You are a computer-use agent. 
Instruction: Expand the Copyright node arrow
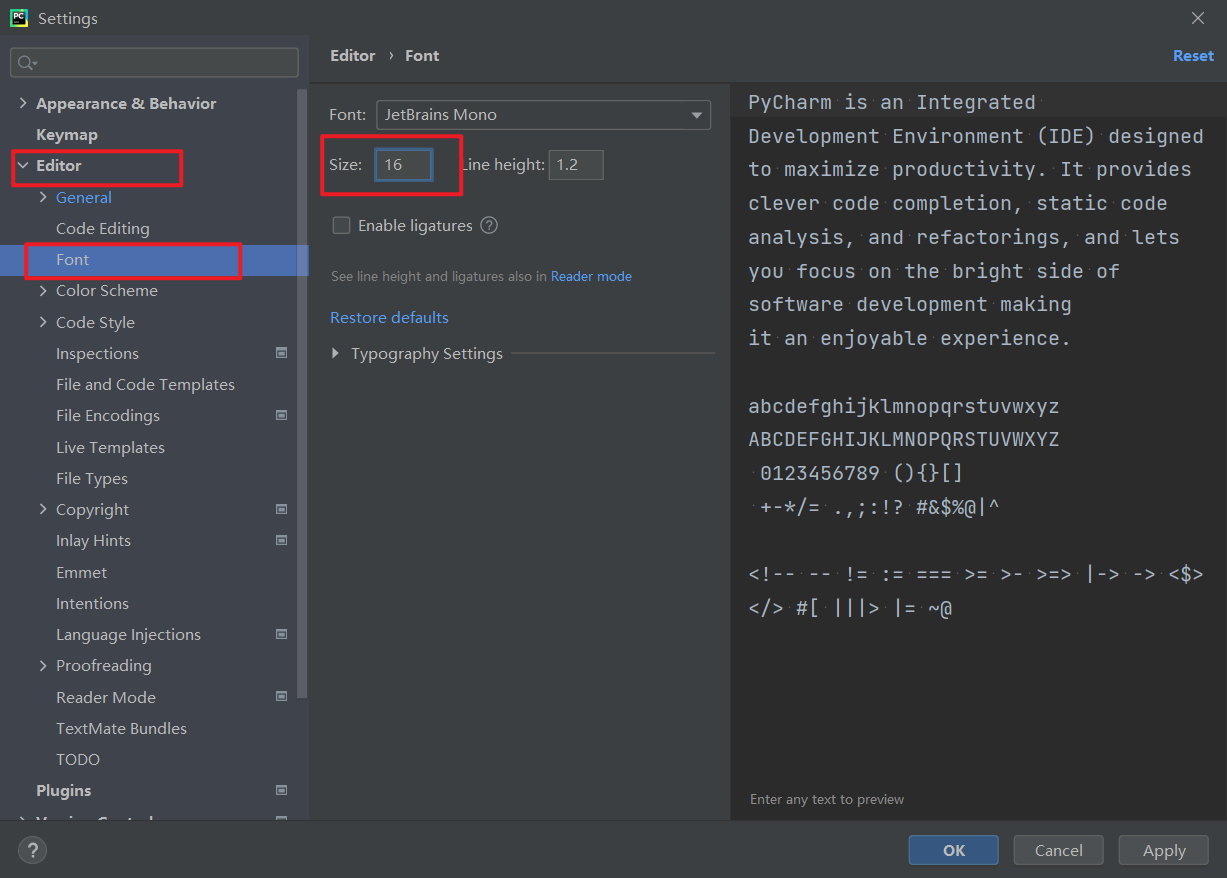pyautogui.click(x=43, y=509)
